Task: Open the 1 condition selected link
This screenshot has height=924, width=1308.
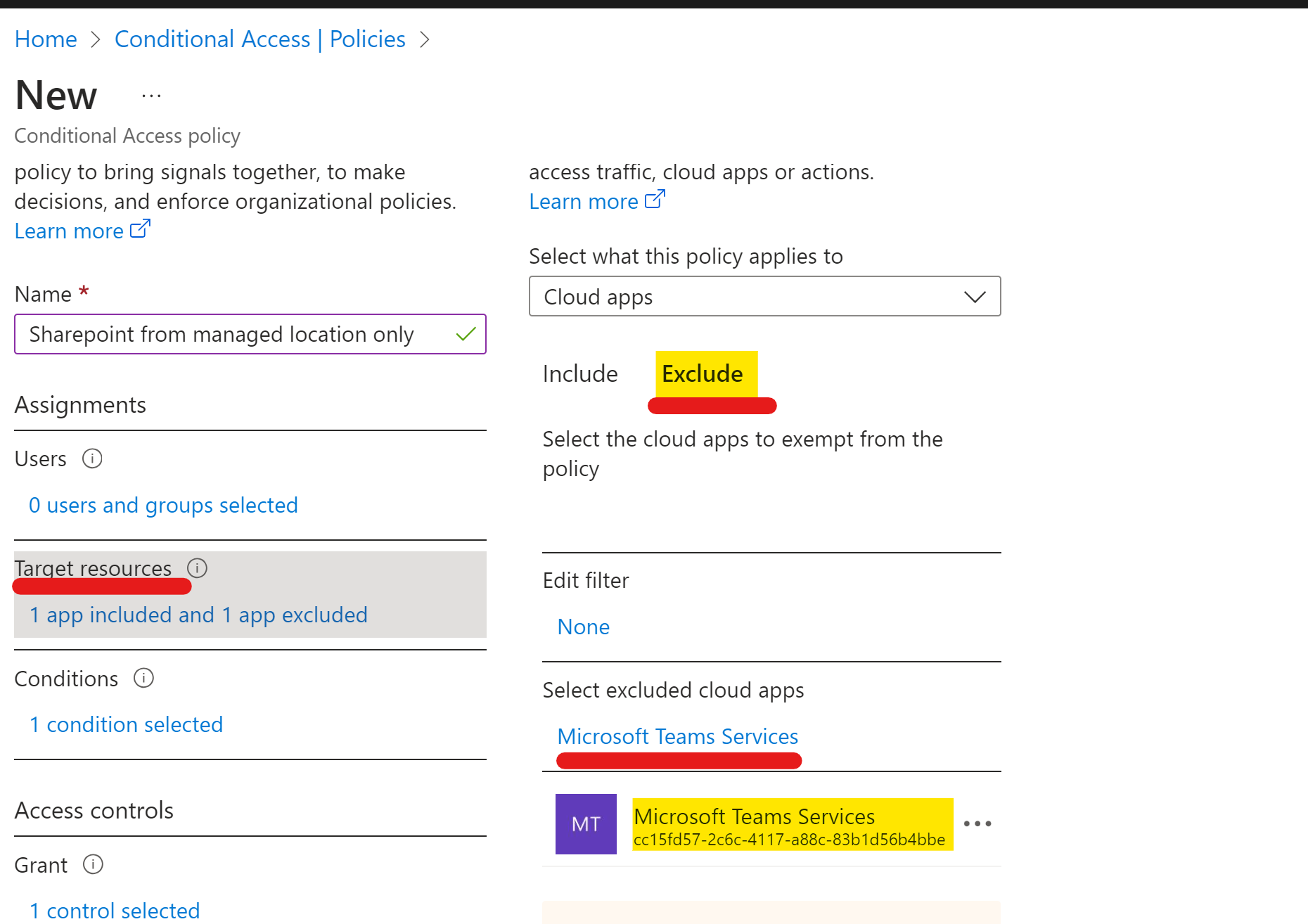Action: pyautogui.click(x=126, y=724)
